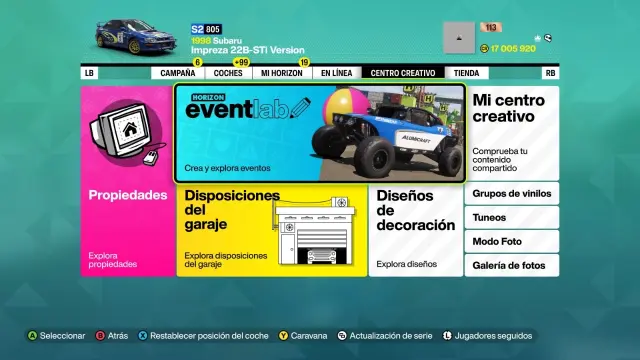Click the L stick Jugadores seguidos icon

click(447, 336)
